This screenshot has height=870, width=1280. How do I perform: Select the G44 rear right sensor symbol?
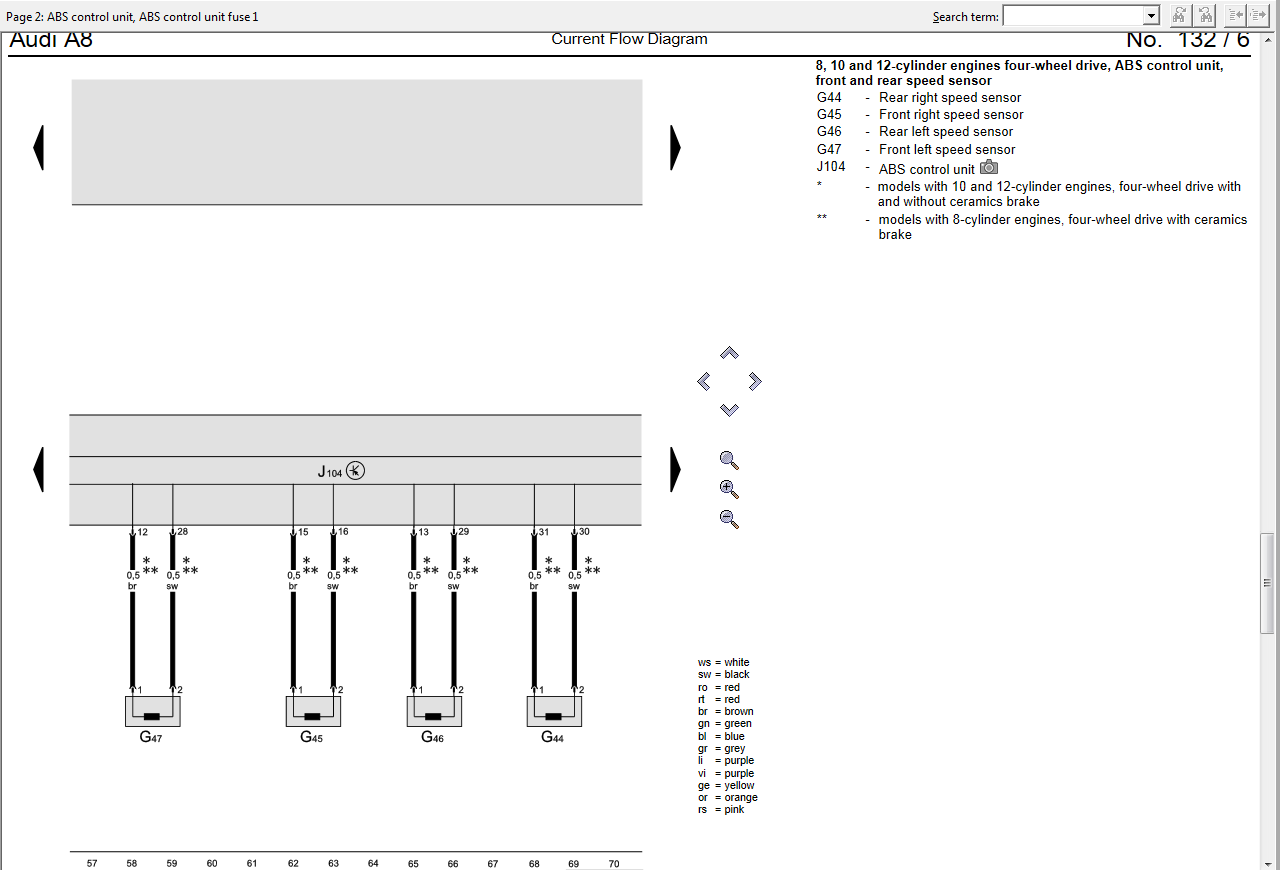click(x=554, y=712)
